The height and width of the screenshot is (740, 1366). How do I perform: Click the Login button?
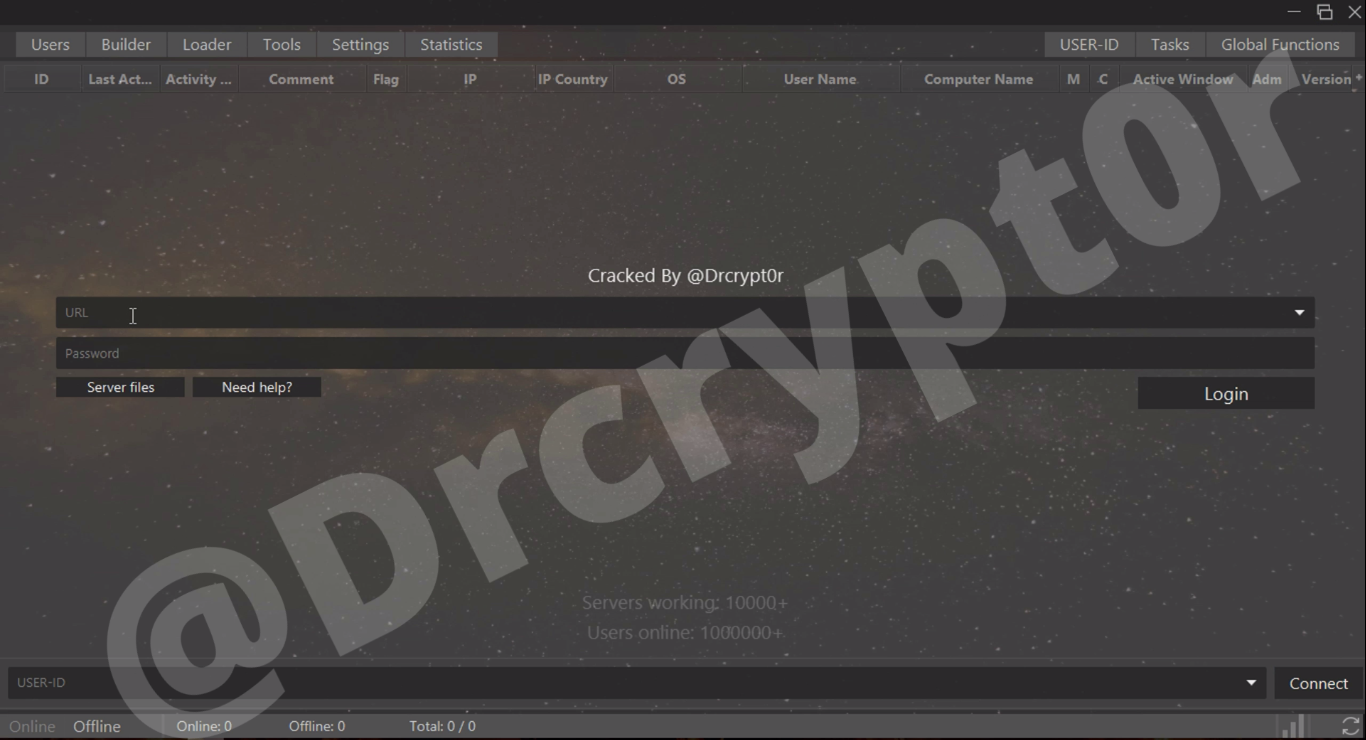click(1226, 394)
